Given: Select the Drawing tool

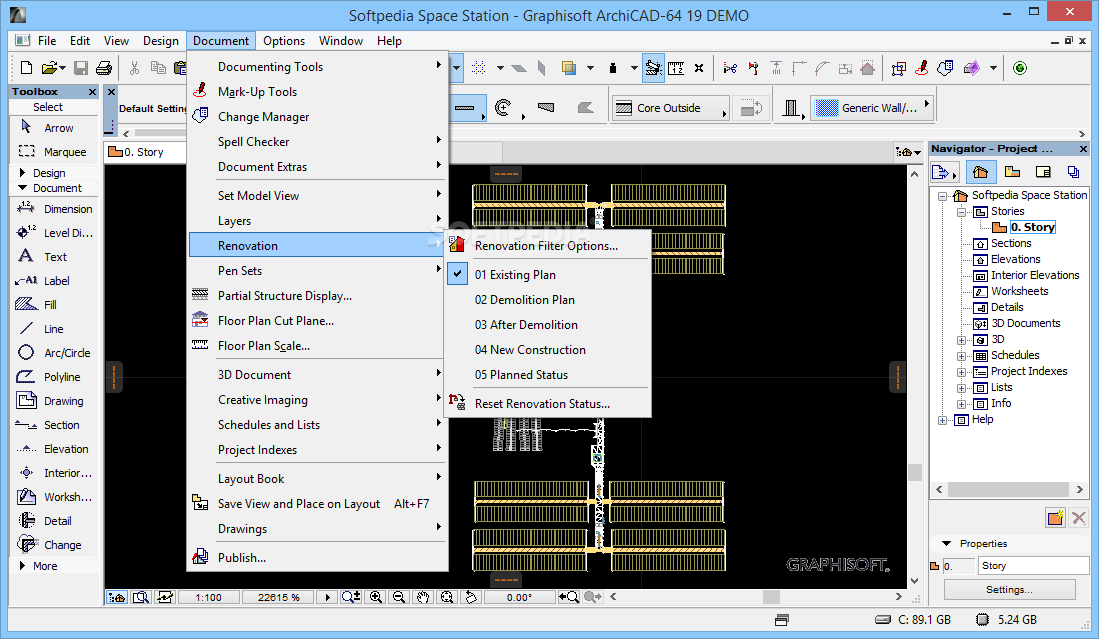Looking at the screenshot, I should coord(55,401).
